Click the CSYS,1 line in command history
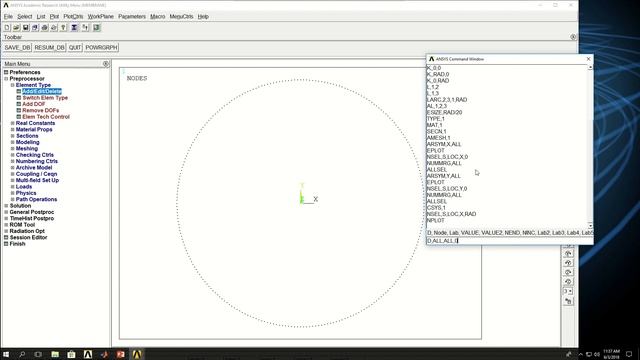The height and width of the screenshot is (360, 640). tap(436, 208)
